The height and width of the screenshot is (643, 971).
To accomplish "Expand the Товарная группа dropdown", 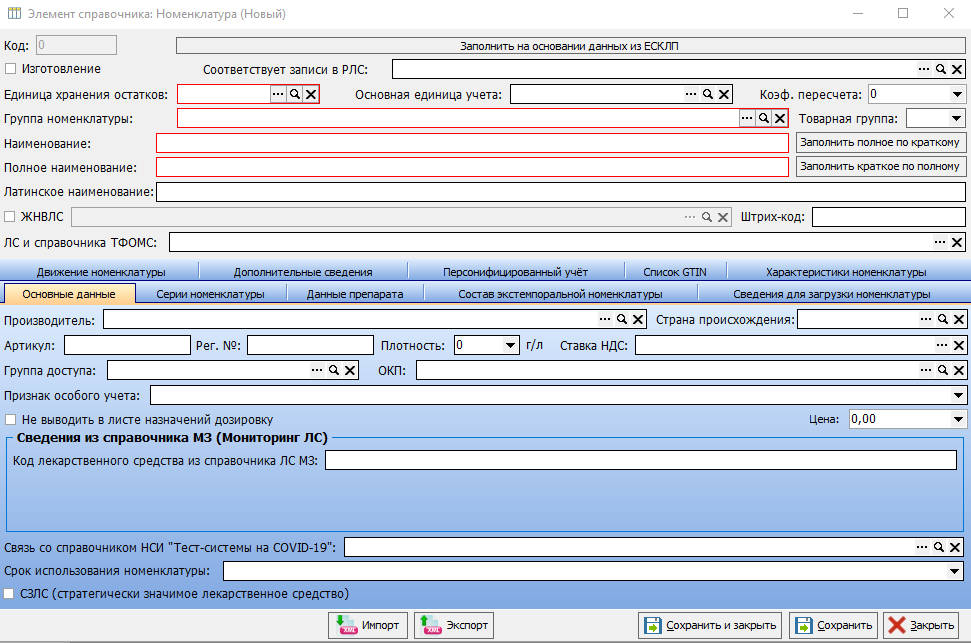I will pyautogui.click(x=957, y=118).
